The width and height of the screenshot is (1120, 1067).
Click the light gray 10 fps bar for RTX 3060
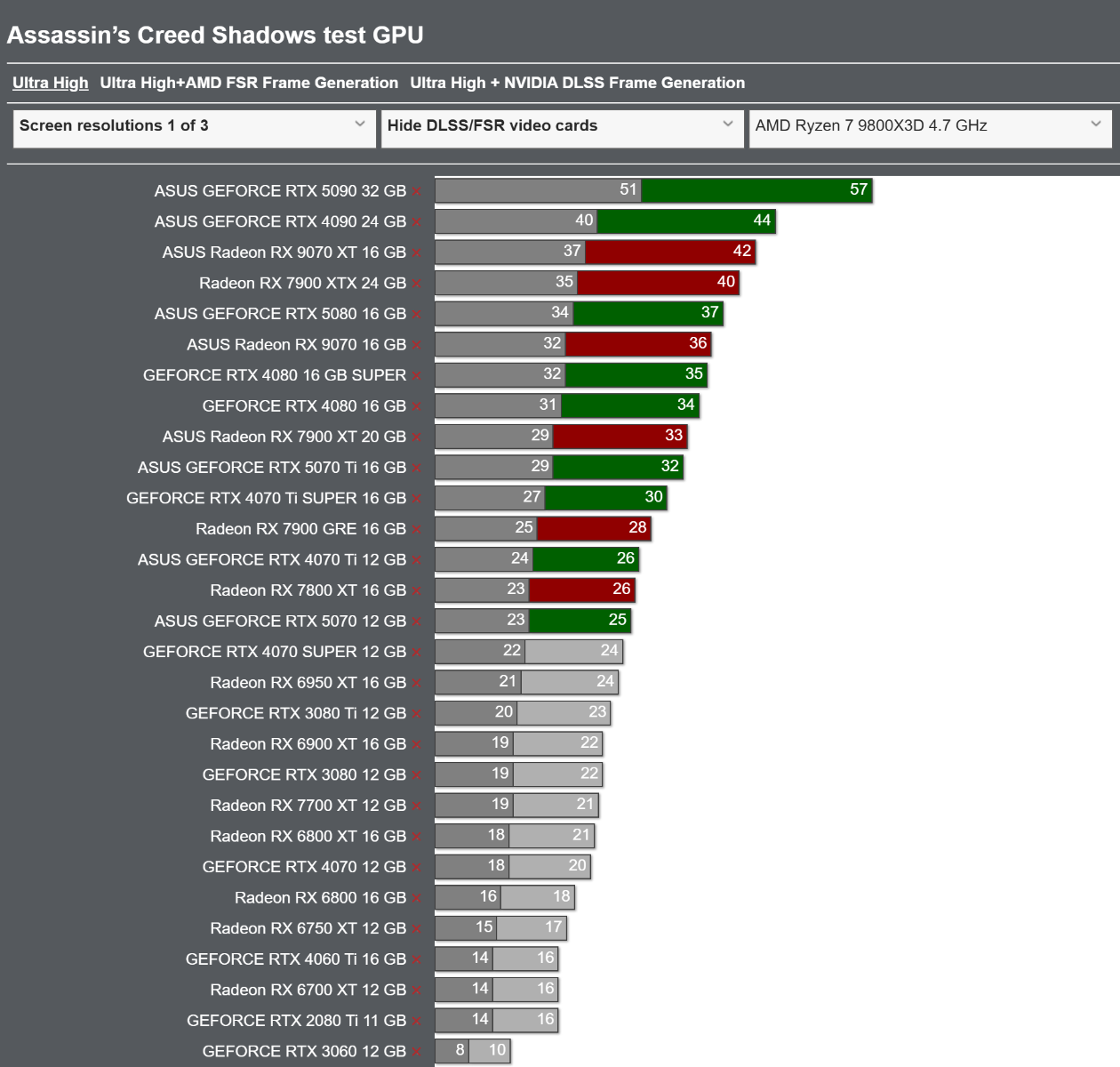point(489,1051)
